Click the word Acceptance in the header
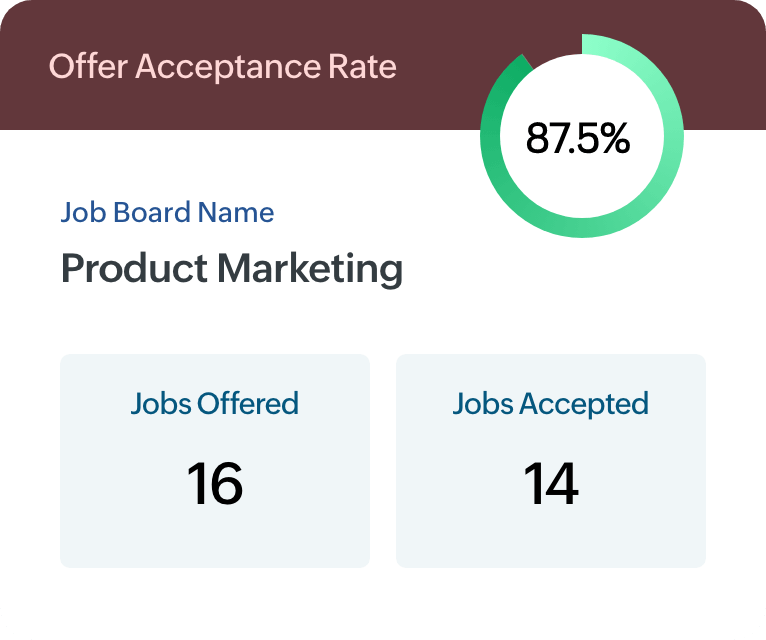This screenshot has height=640, width=766. (228, 67)
